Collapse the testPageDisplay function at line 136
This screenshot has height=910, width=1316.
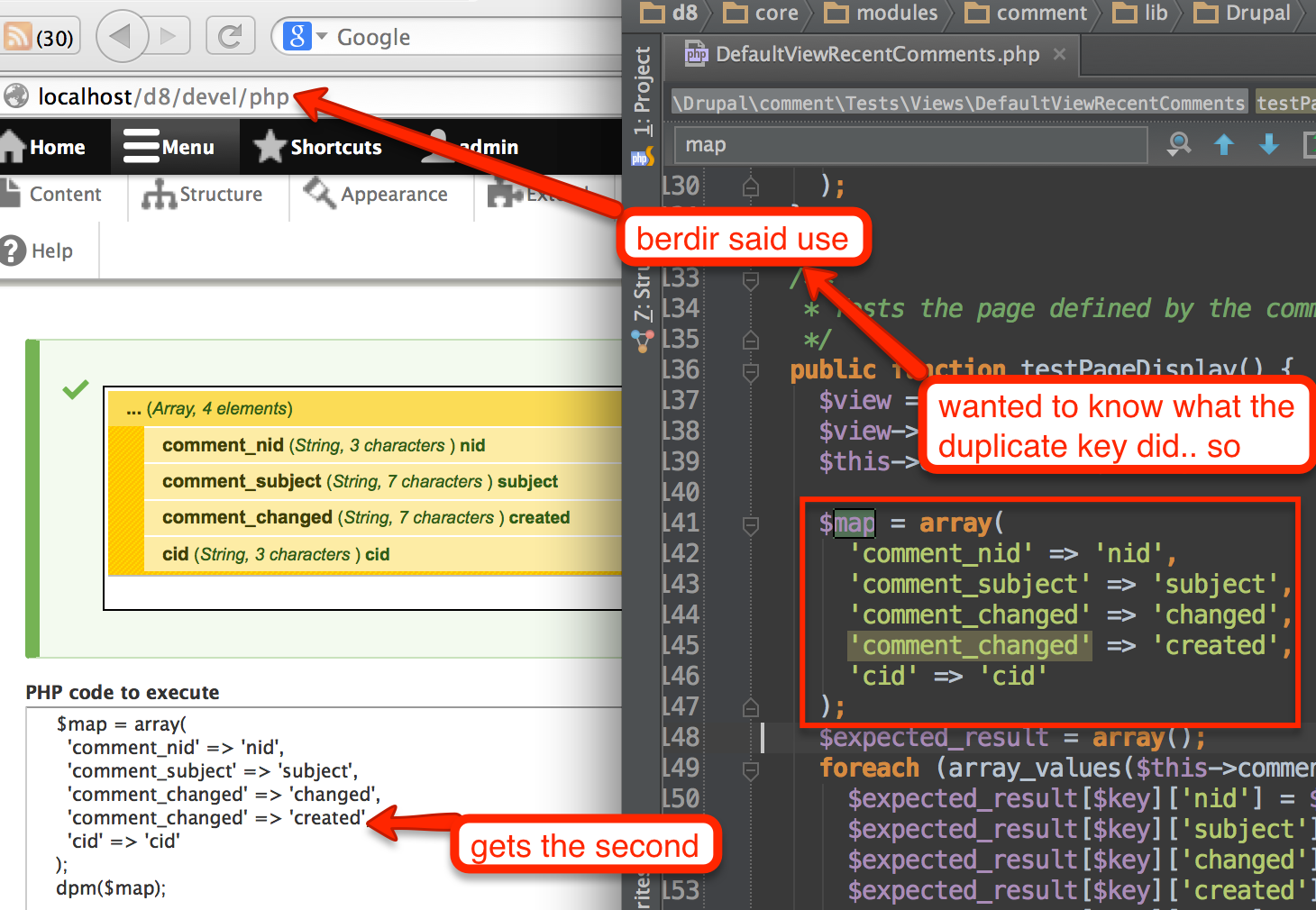pos(750,370)
